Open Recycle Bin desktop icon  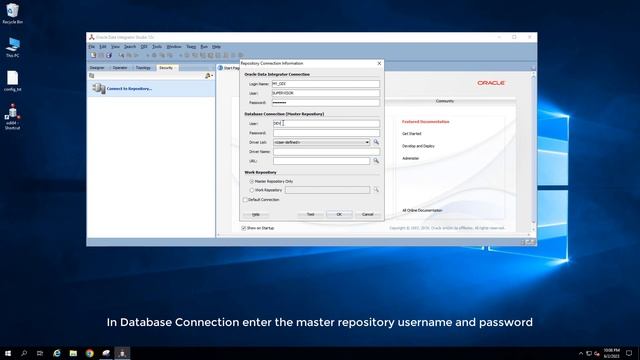(x=13, y=13)
